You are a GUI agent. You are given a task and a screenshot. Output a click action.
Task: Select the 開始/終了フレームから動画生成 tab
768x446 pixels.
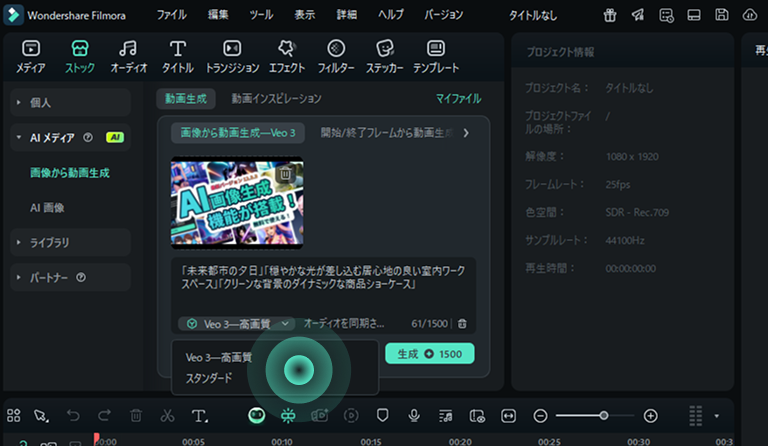387,133
